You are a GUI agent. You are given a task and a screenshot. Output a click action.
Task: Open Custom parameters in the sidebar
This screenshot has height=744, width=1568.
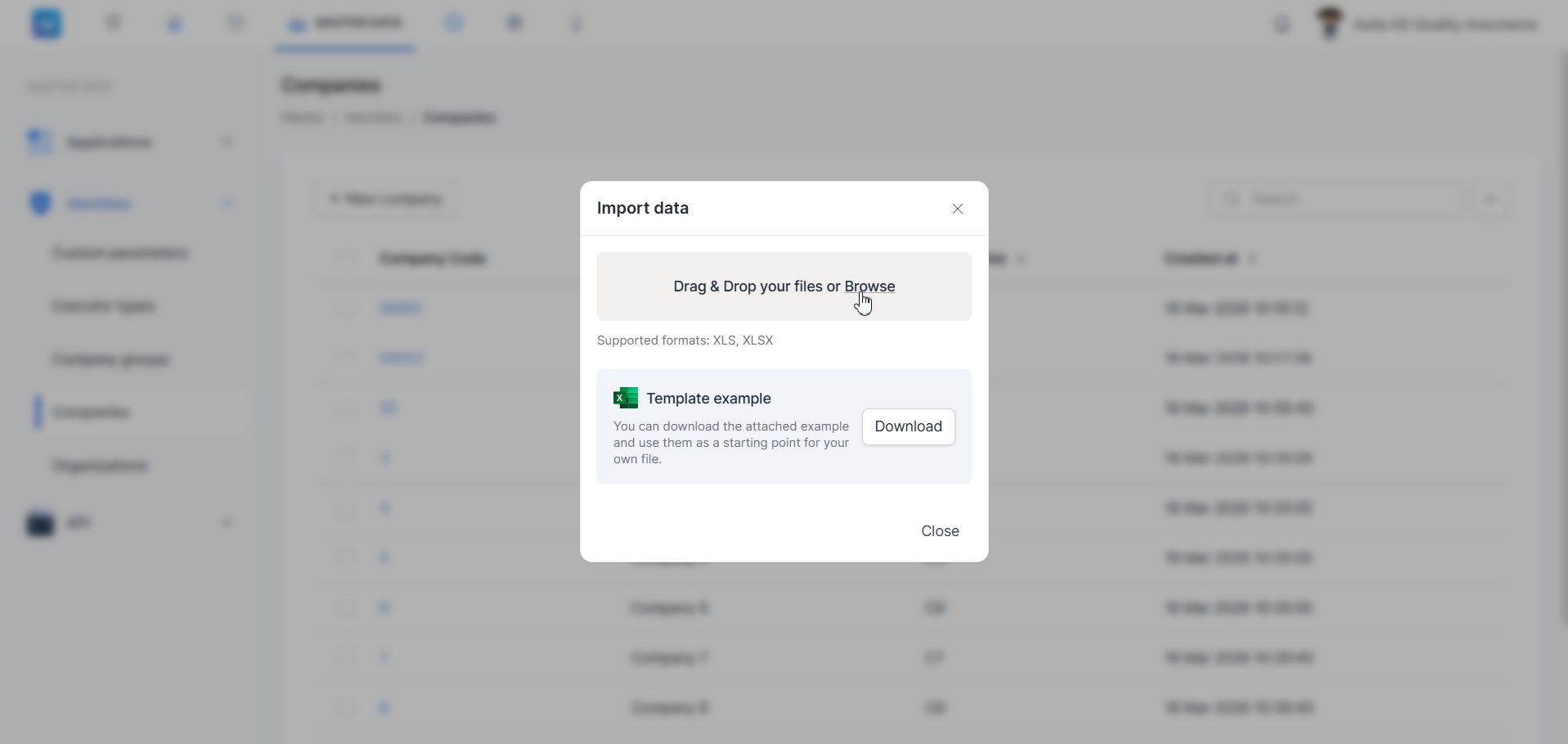coord(121,253)
